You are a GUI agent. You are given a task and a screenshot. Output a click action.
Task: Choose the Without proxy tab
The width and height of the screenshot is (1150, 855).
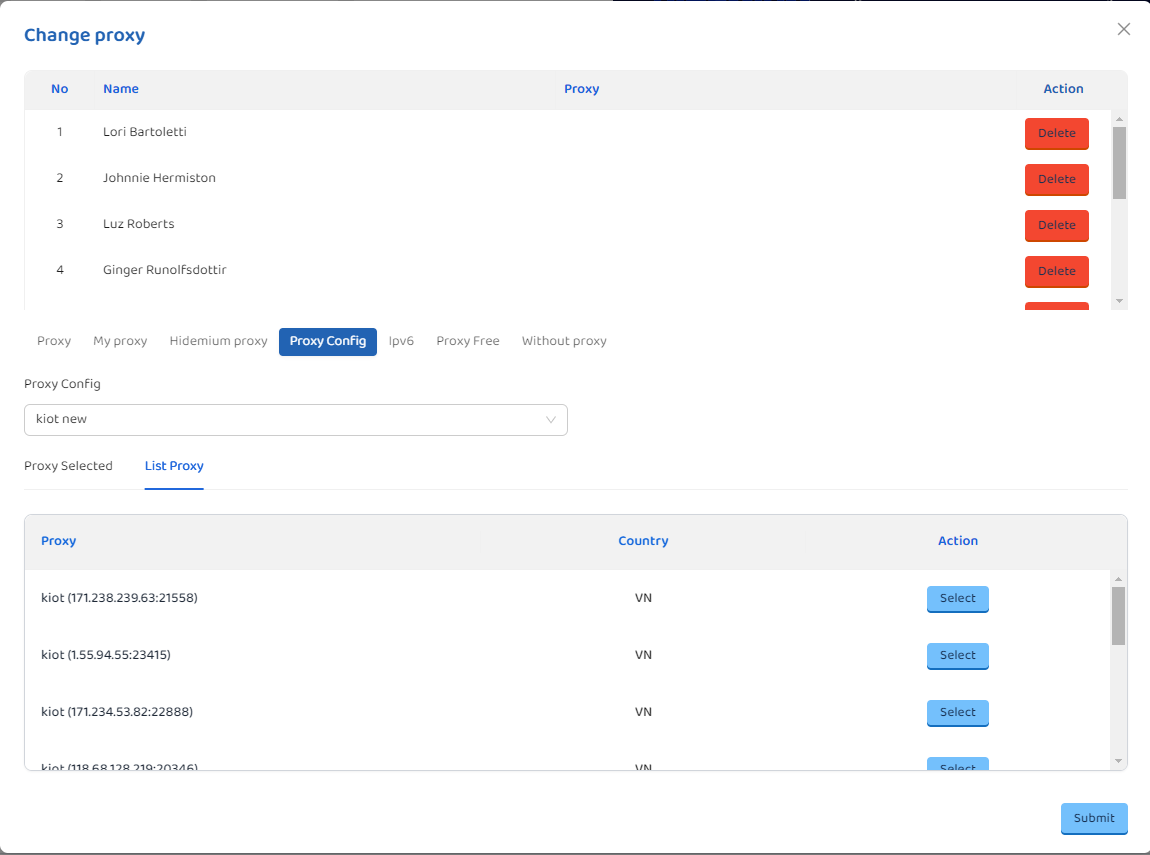coord(564,341)
